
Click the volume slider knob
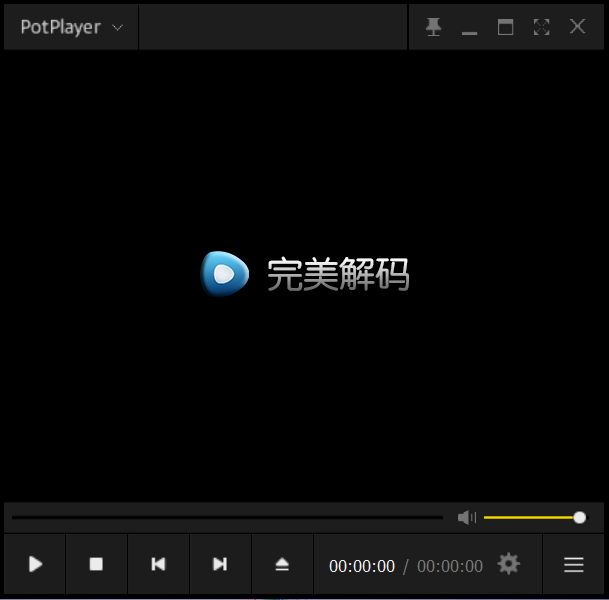[579, 517]
